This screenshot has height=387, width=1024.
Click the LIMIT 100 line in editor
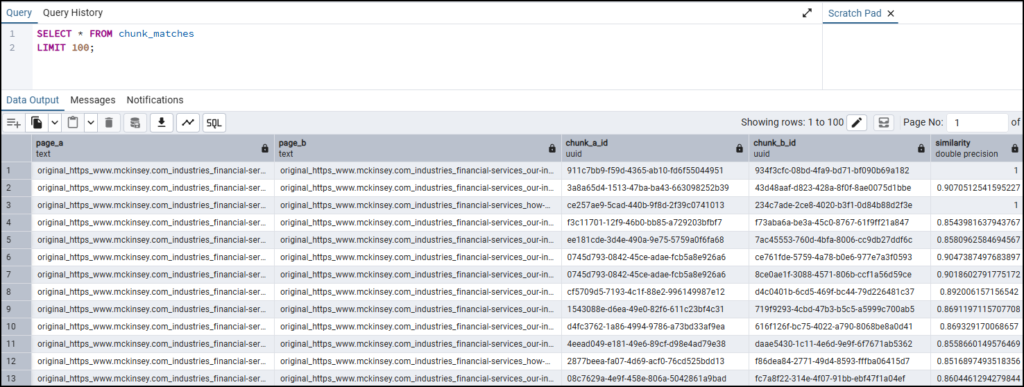coord(65,48)
